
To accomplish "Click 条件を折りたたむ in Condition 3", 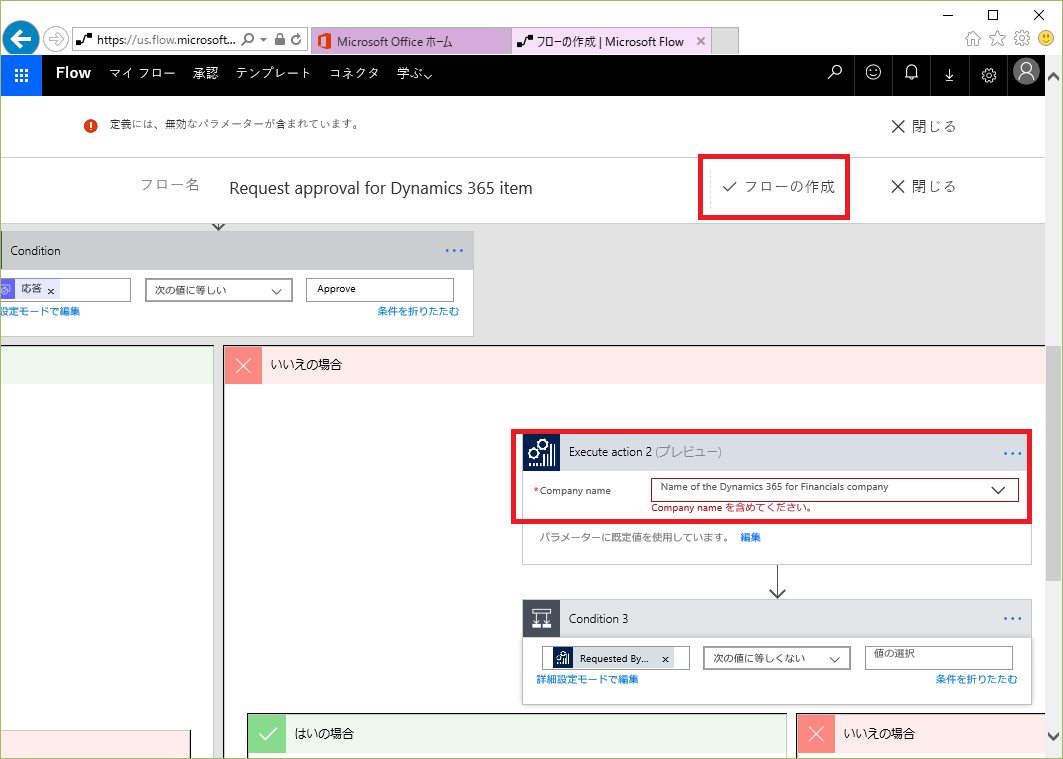I will [976, 679].
